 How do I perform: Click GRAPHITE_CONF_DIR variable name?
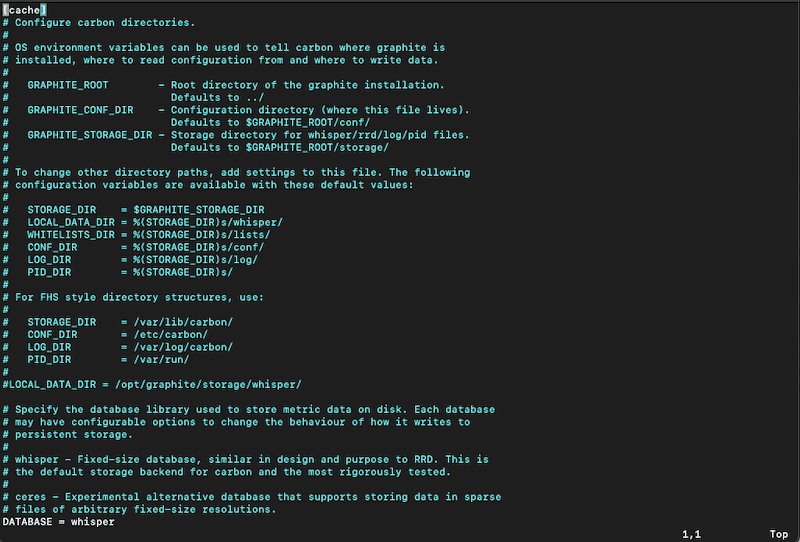coord(81,110)
